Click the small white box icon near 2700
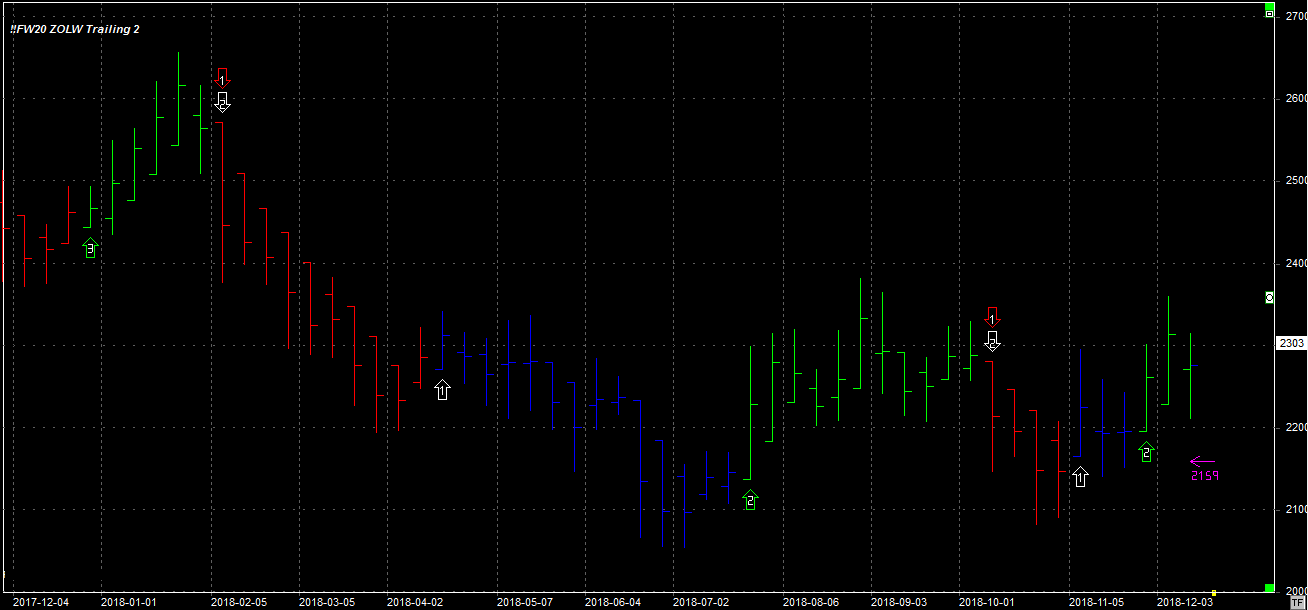This screenshot has height=610, width=1308. tap(1269, 14)
